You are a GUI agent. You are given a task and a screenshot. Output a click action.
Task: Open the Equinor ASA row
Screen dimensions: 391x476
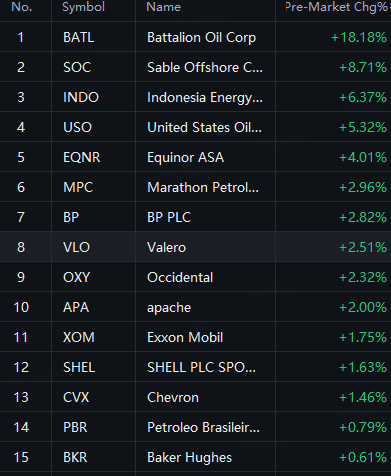pyautogui.click(x=195, y=157)
